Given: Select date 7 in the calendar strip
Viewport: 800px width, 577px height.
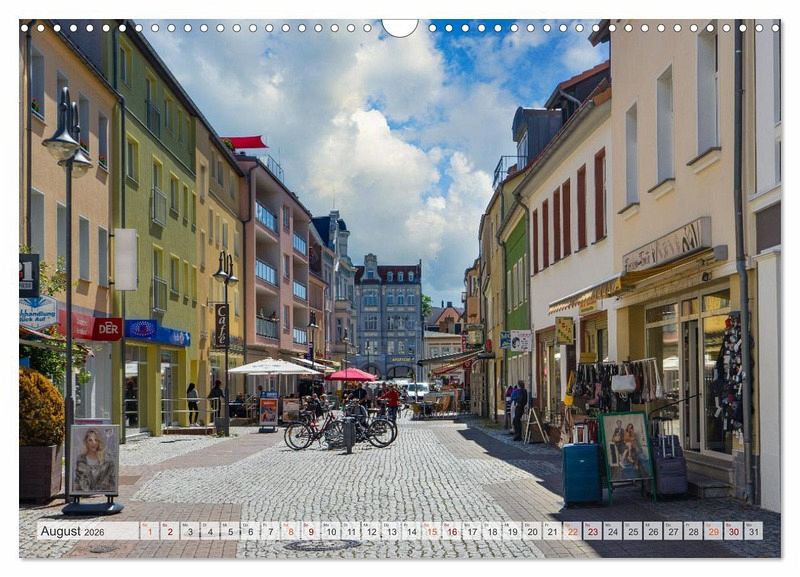Looking at the screenshot, I should [271, 531].
